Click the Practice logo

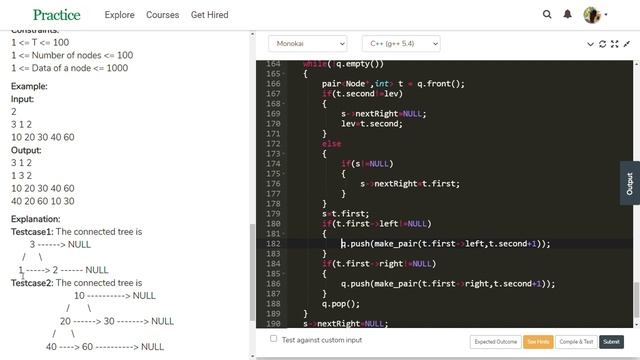[56, 15]
